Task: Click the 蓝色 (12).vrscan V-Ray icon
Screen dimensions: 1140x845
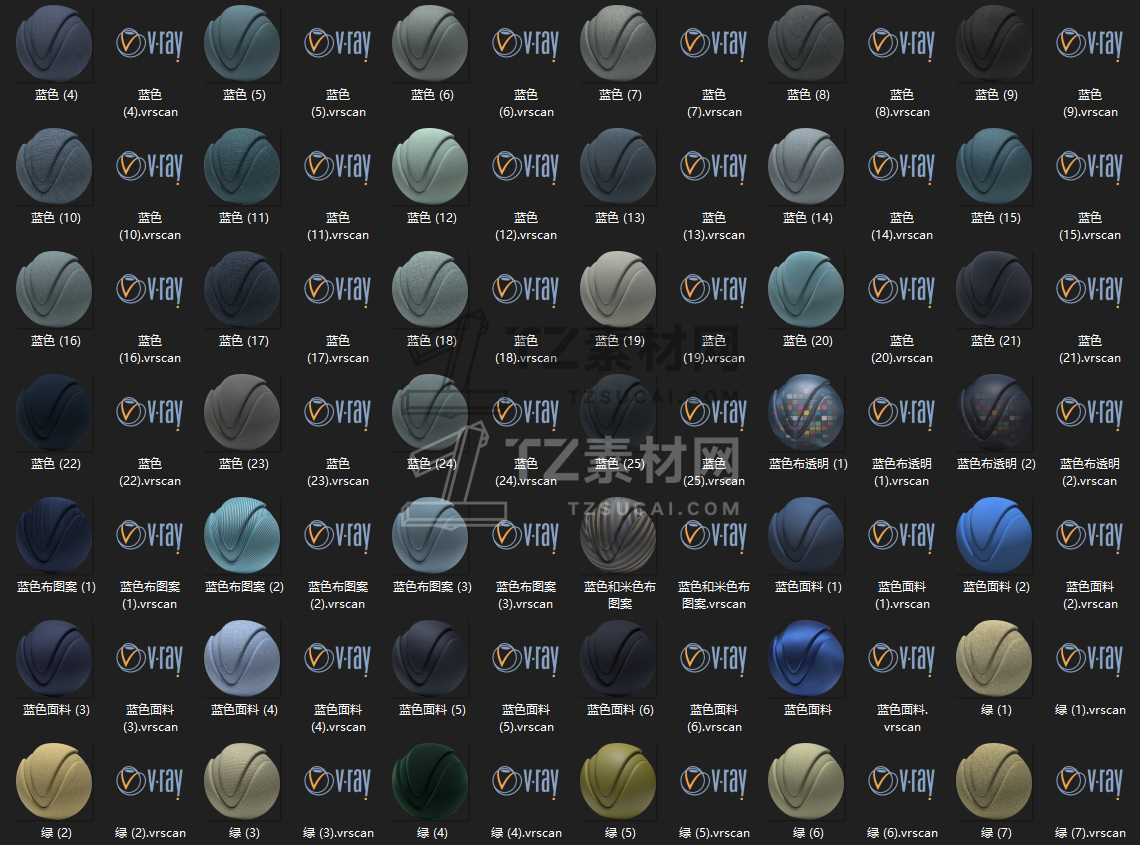Action: 526,167
